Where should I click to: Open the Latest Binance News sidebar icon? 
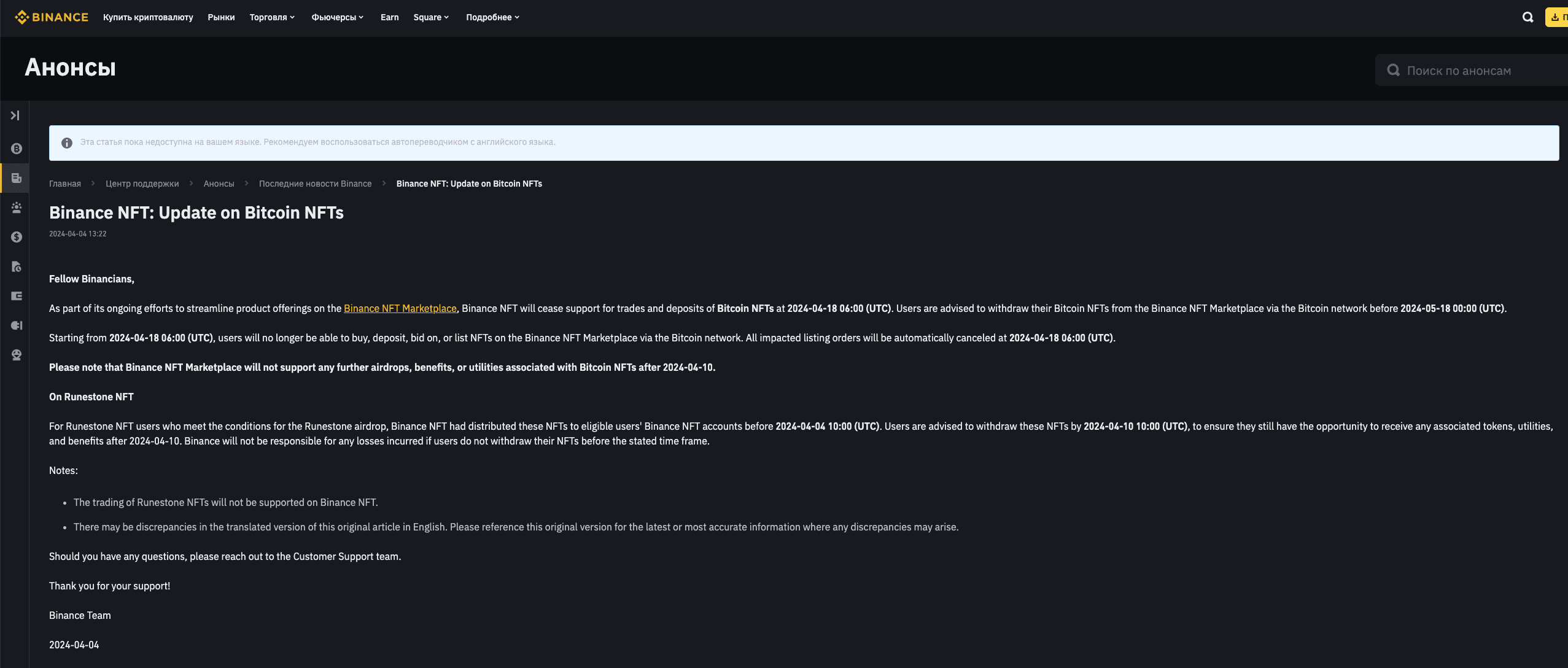point(16,177)
